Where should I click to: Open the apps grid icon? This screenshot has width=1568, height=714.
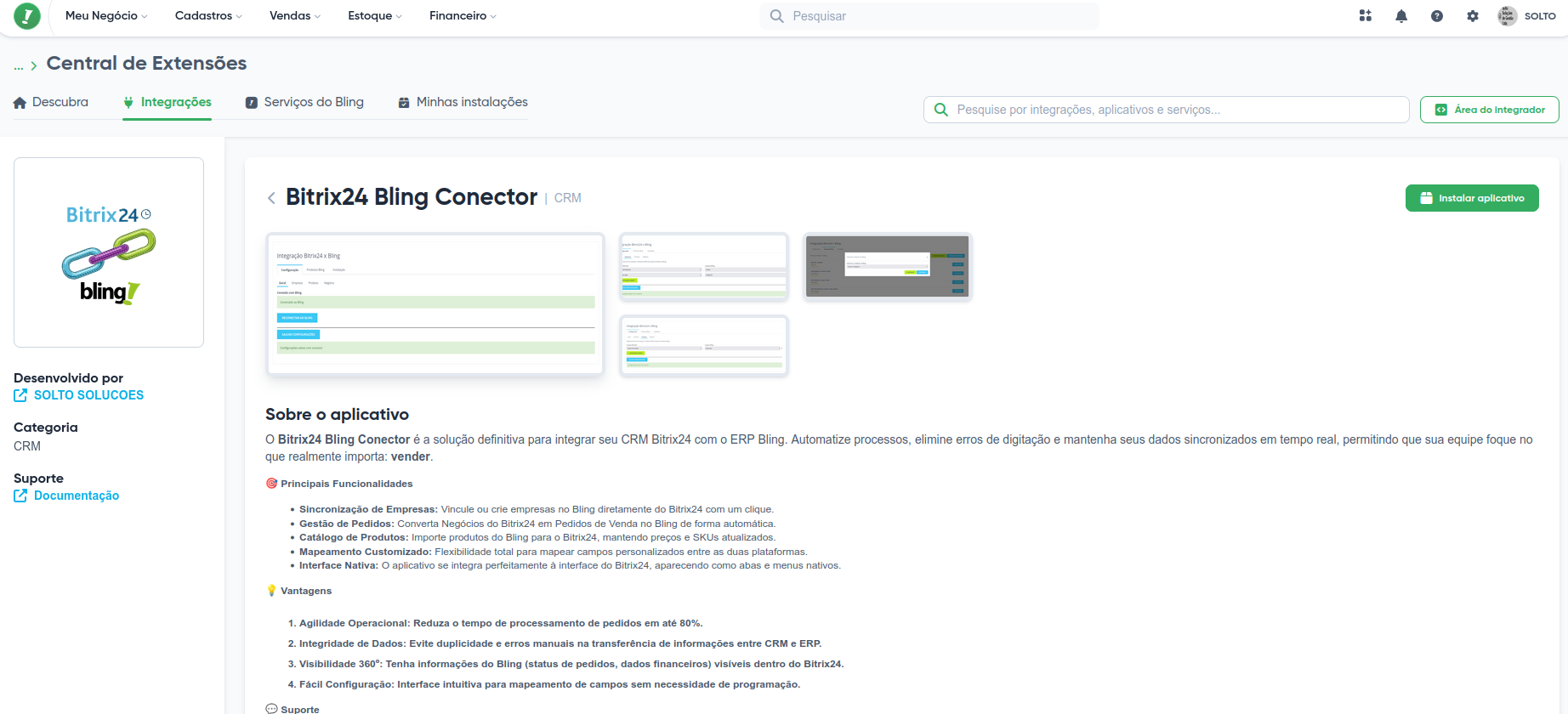(x=1366, y=16)
